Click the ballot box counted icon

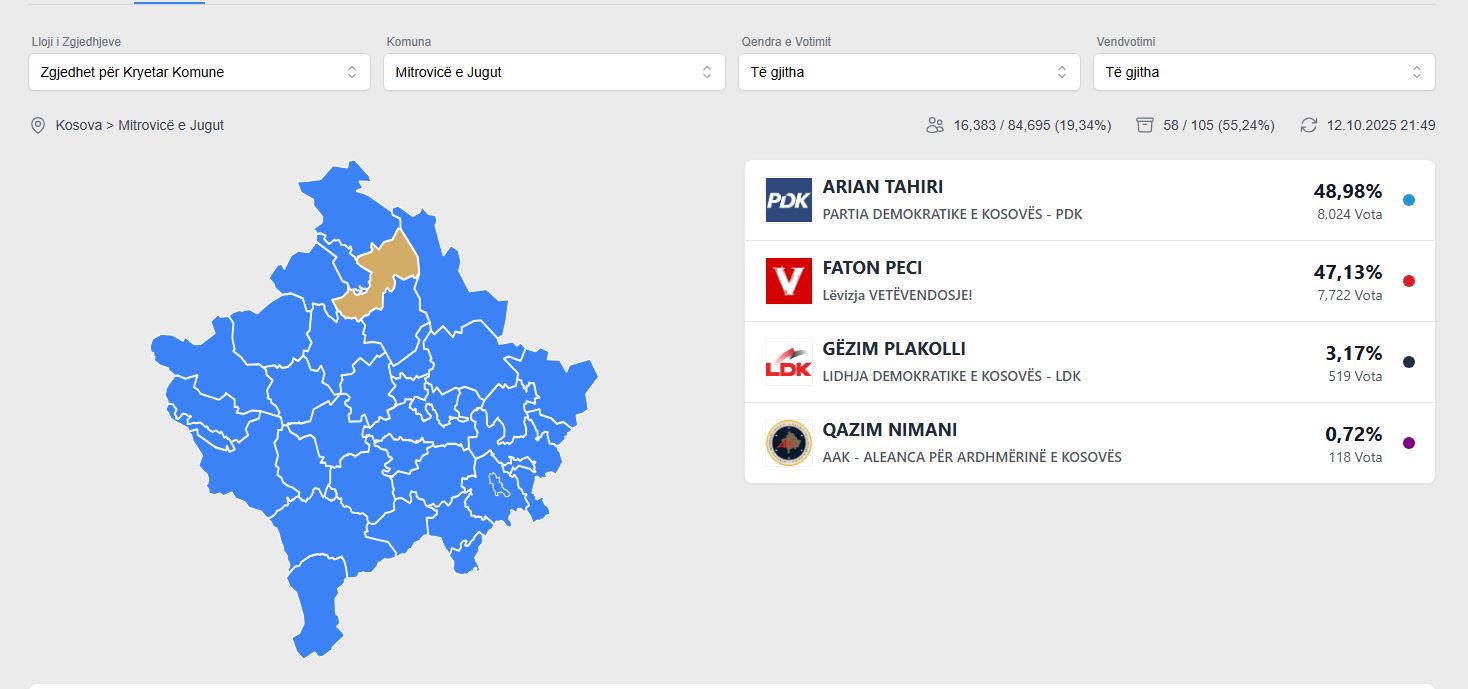coord(1145,126)
